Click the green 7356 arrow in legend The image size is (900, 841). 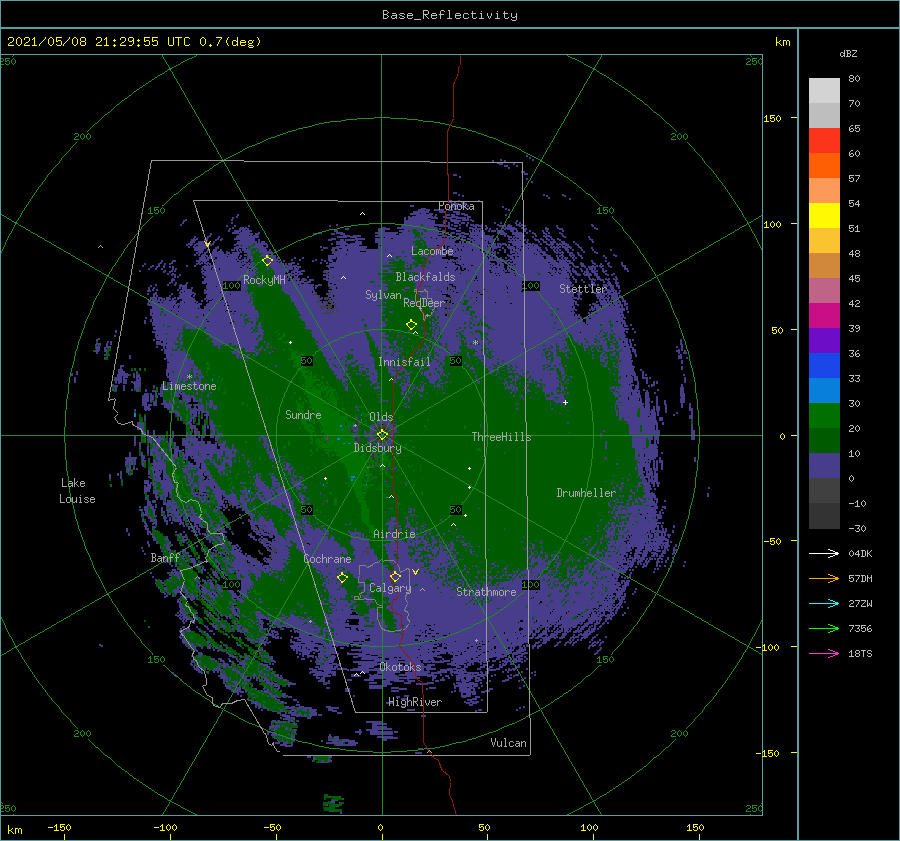(x=824, y=629)
